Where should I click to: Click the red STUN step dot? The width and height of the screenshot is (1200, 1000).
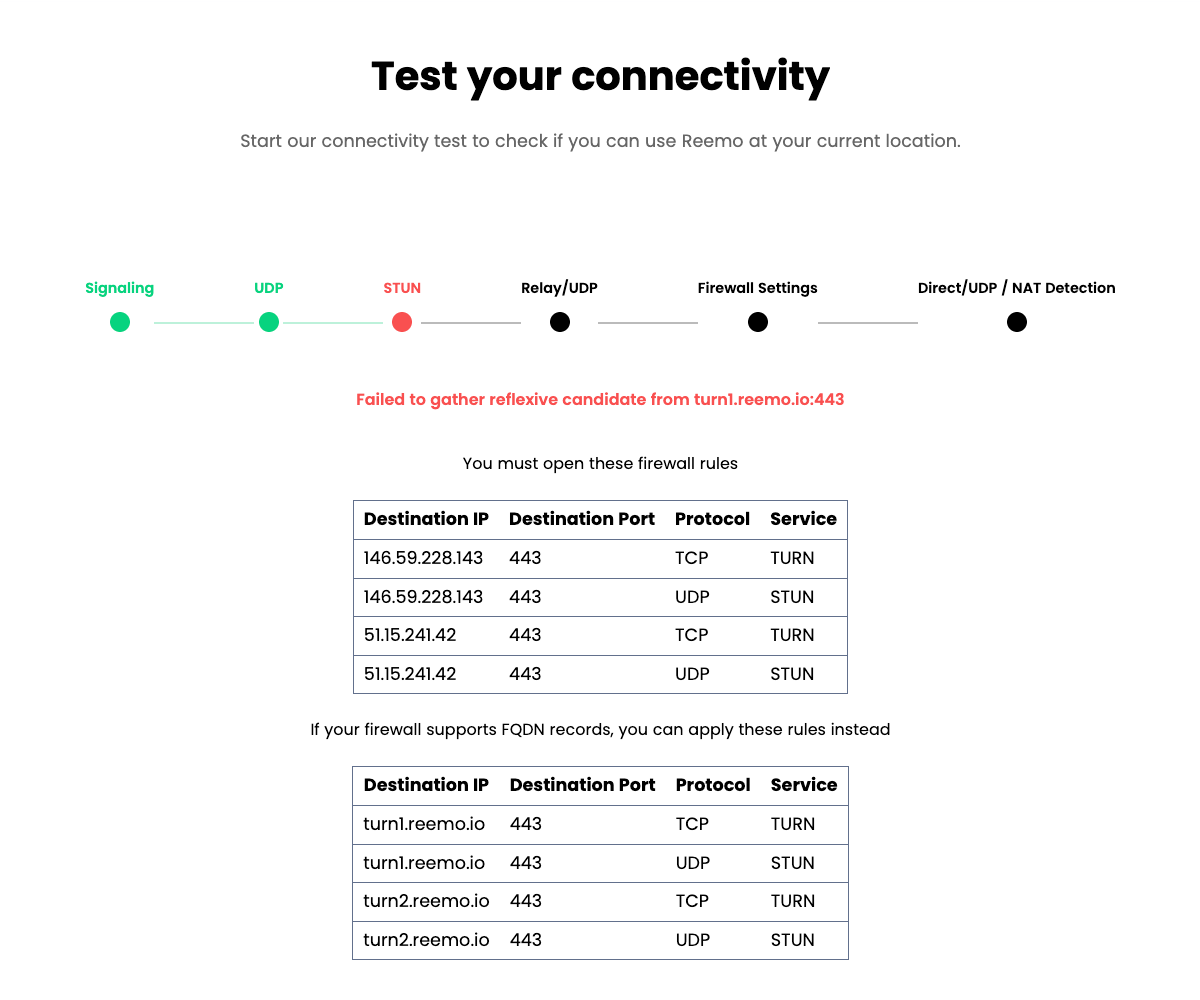point(402,322)
